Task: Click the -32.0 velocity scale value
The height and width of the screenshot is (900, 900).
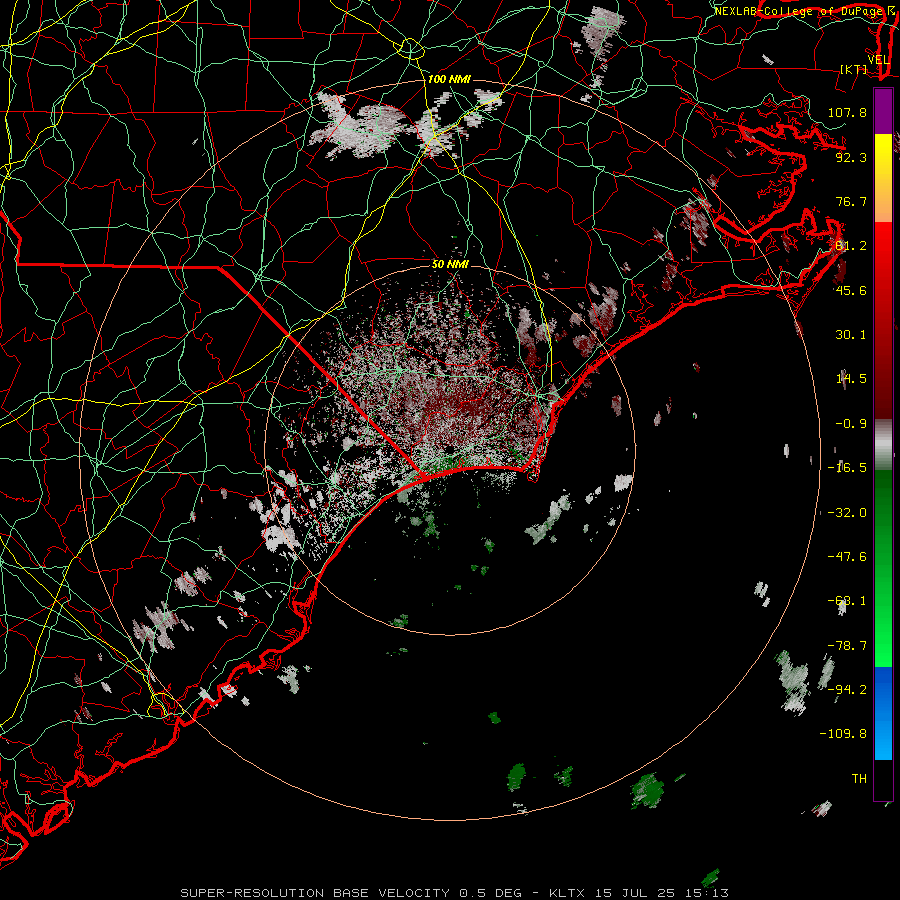Action: tap(847, 513)
